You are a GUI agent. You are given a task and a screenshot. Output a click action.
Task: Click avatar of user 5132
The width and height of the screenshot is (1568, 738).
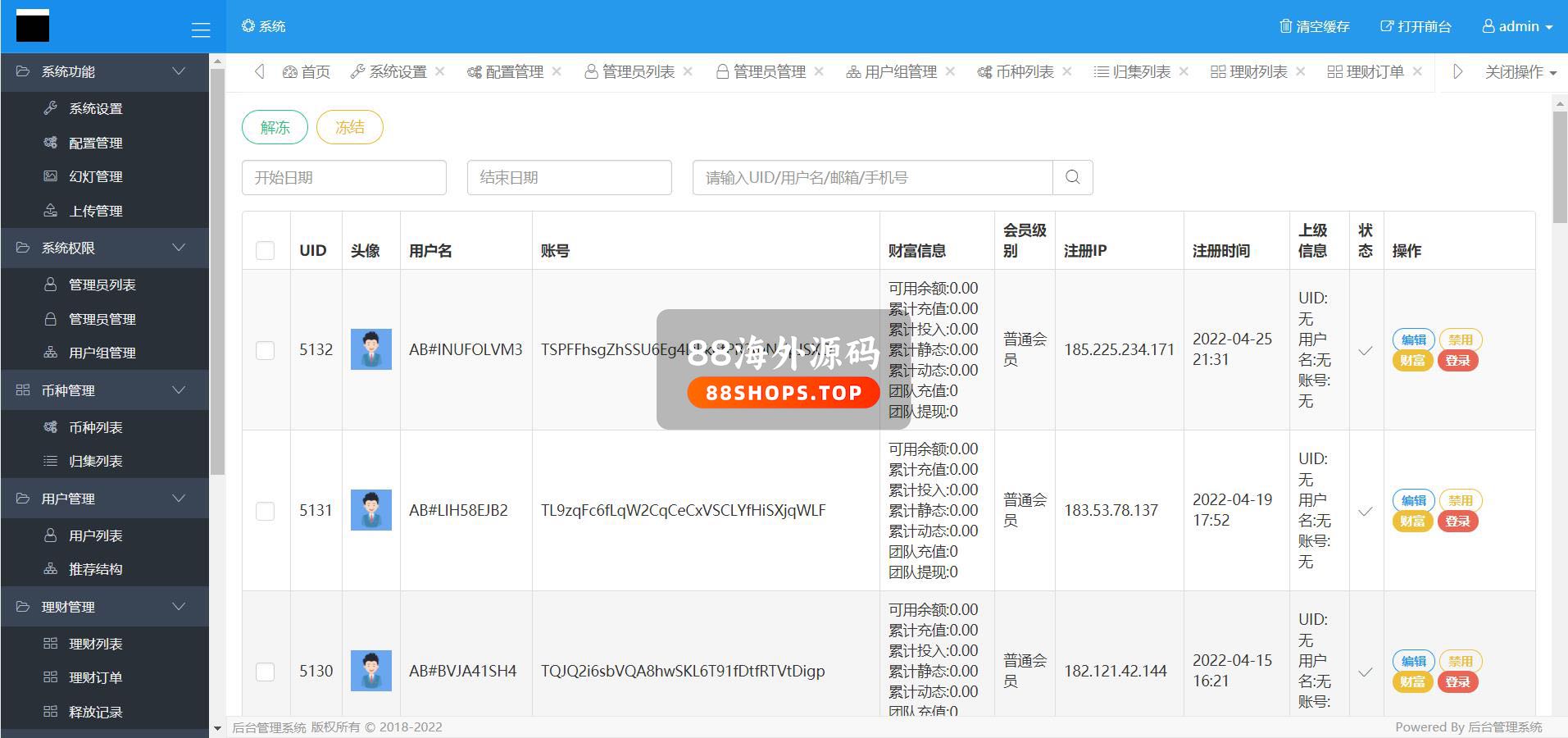point(370,349)
